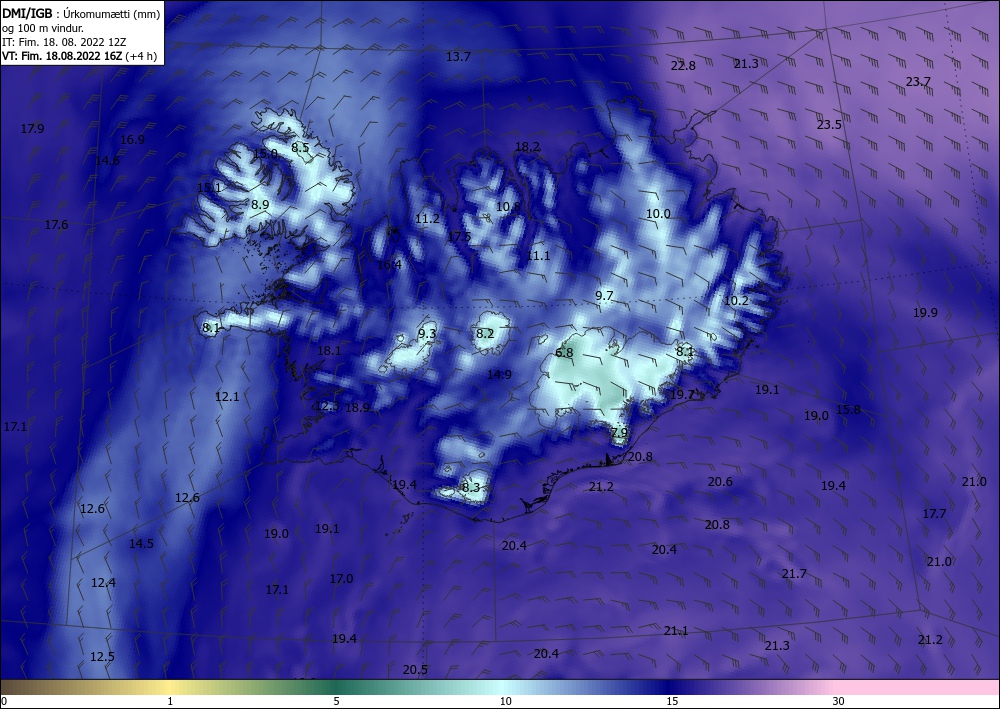Image resolution: width=1000 pixels, height=709 pixels.
Task: Click the 11.1 value on the map
Action: pyautogui.click(x=538, y=256)
